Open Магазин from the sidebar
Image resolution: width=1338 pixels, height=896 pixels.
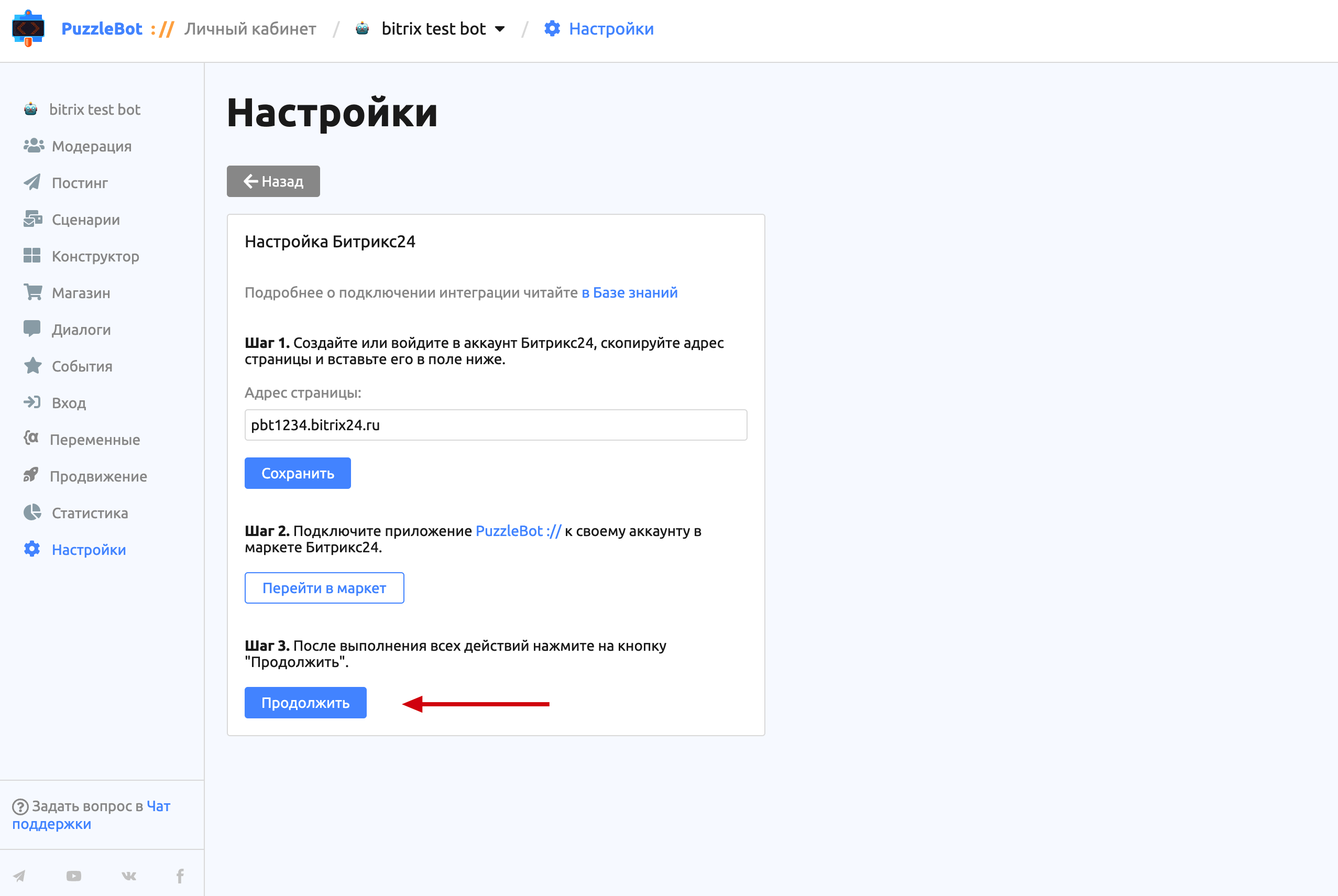[x=81, y=292]
